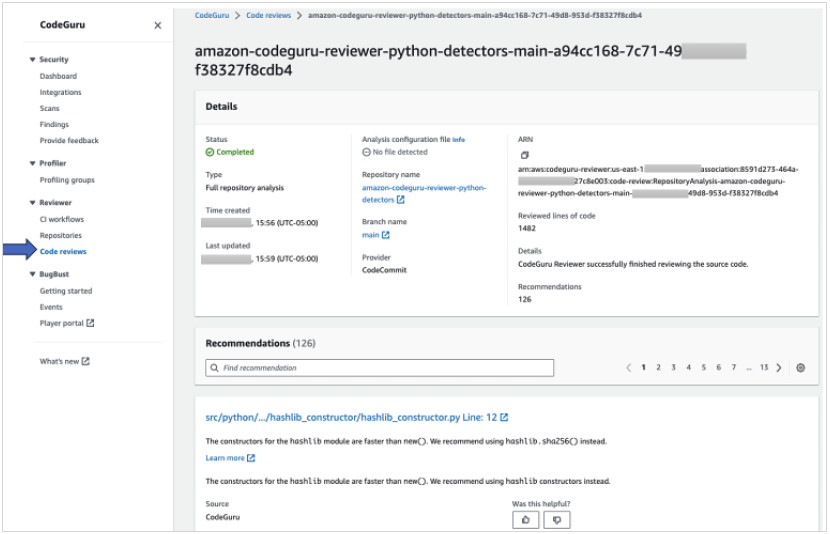Image resolution: width=830 pixels, height=534 pixels.
Task: Open Dashboard in sidebar
Action: pyautogui.click(x=58, y=76)
